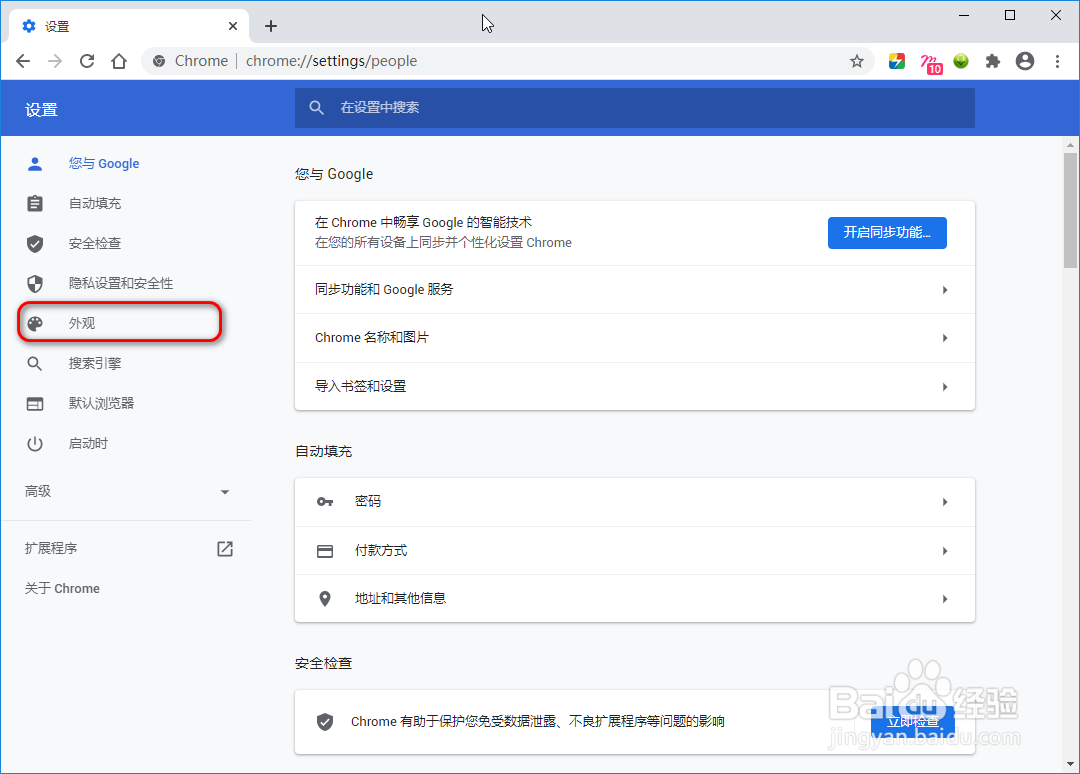Click the shield check icon beside 安全检查
This screenshot has height=774, width=1080.
pyautogui.click(x=35, y=244)
